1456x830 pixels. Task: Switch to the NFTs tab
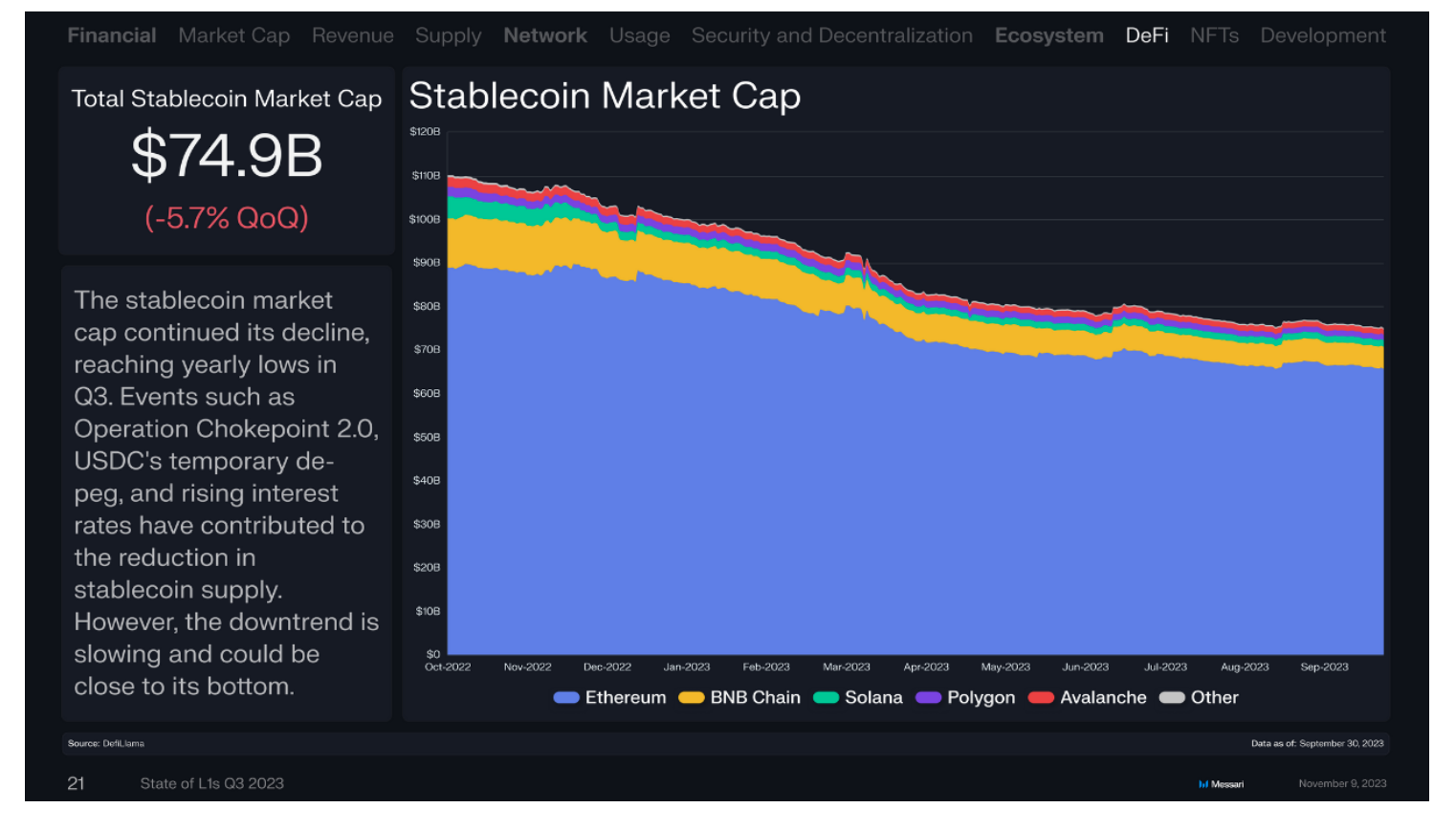pyautogui.click(x=1215, y=35)
